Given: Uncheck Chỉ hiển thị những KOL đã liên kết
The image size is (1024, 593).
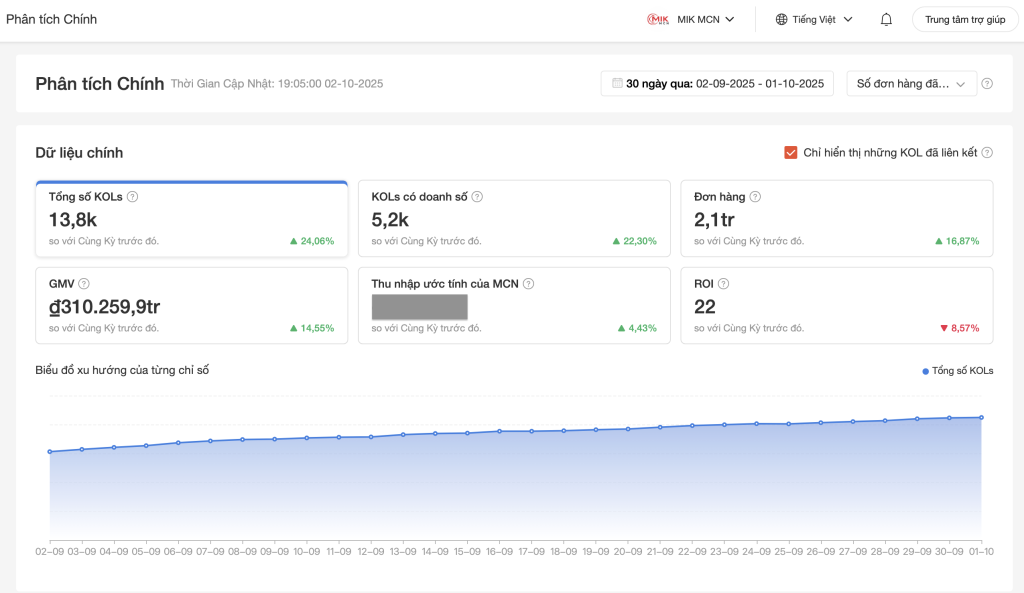Looking at the screenshot, I should 791,153.
